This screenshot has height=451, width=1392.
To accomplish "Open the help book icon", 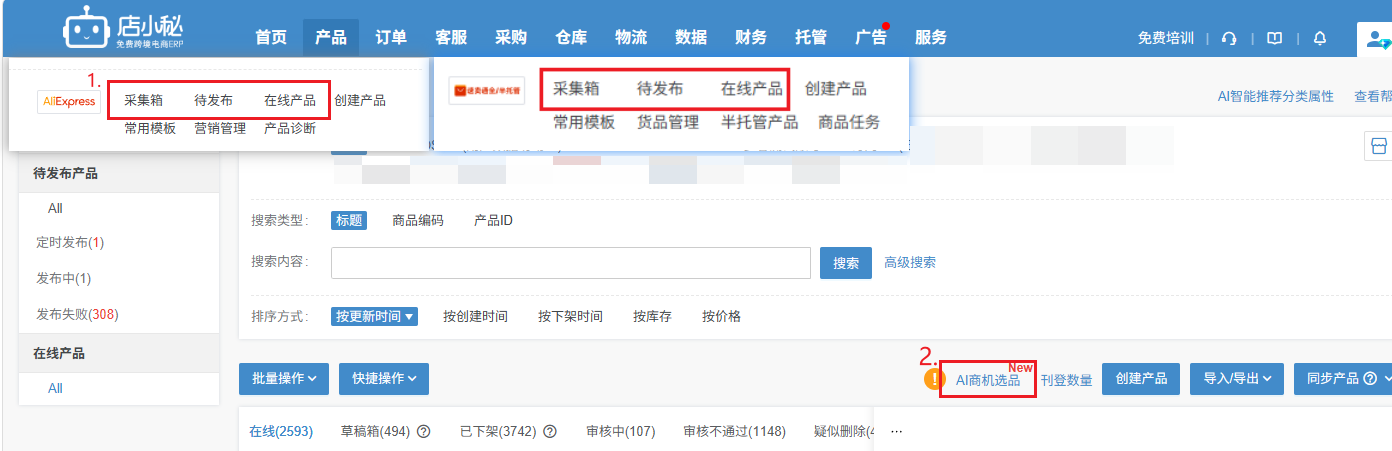I will pyautogui.click(x=1274, y=38).
